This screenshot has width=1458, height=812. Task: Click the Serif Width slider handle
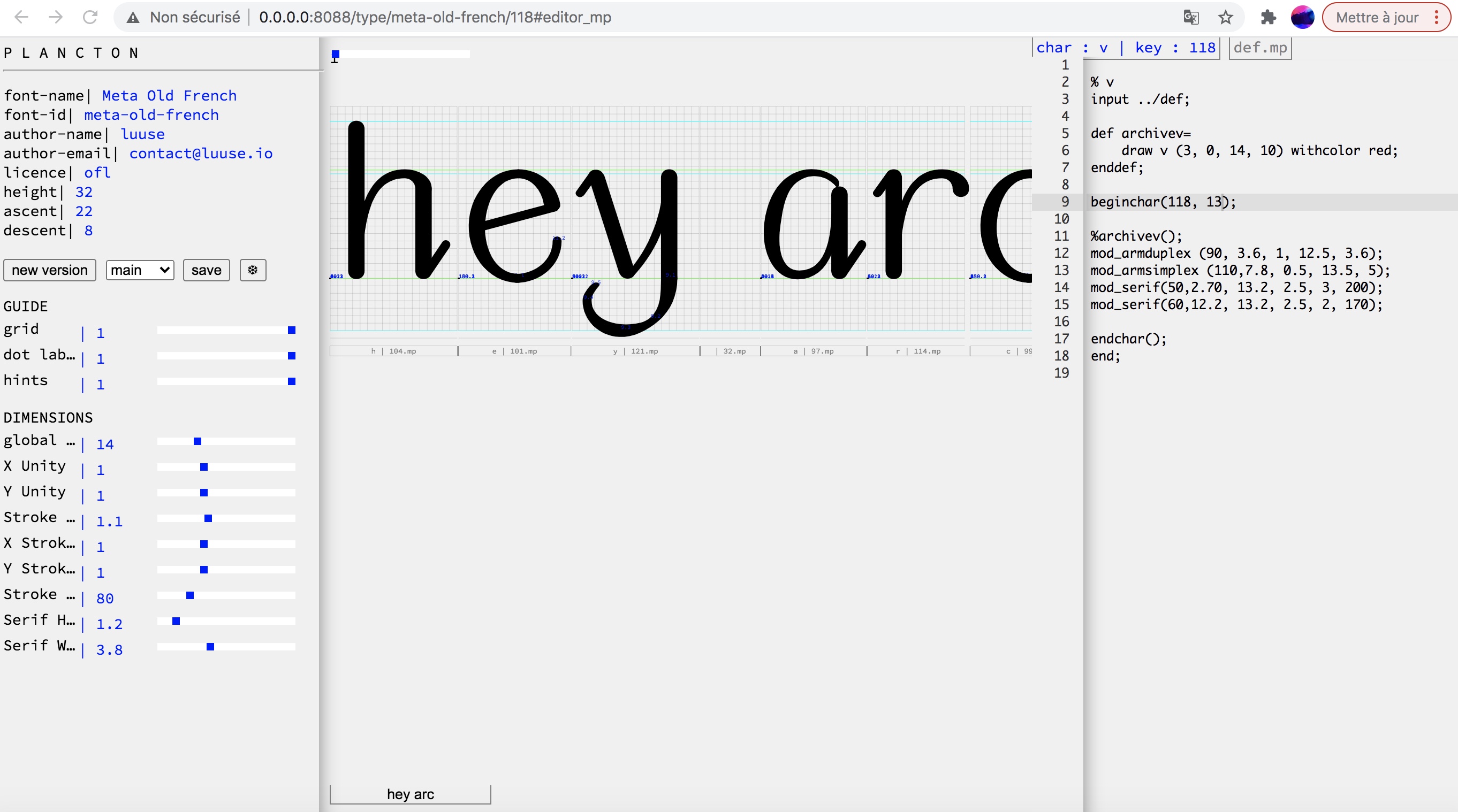pos(210,646)
